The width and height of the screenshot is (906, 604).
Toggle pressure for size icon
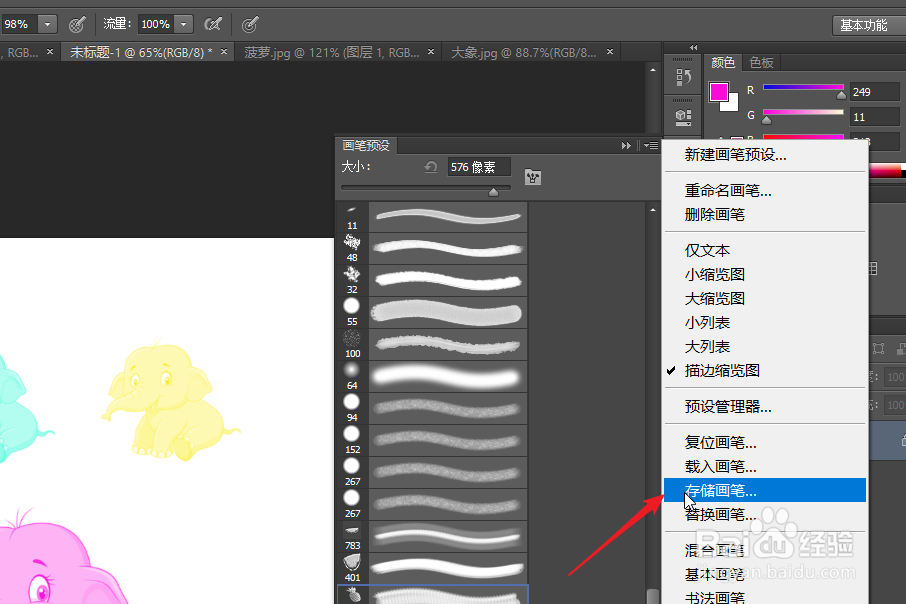click(250, 24)
